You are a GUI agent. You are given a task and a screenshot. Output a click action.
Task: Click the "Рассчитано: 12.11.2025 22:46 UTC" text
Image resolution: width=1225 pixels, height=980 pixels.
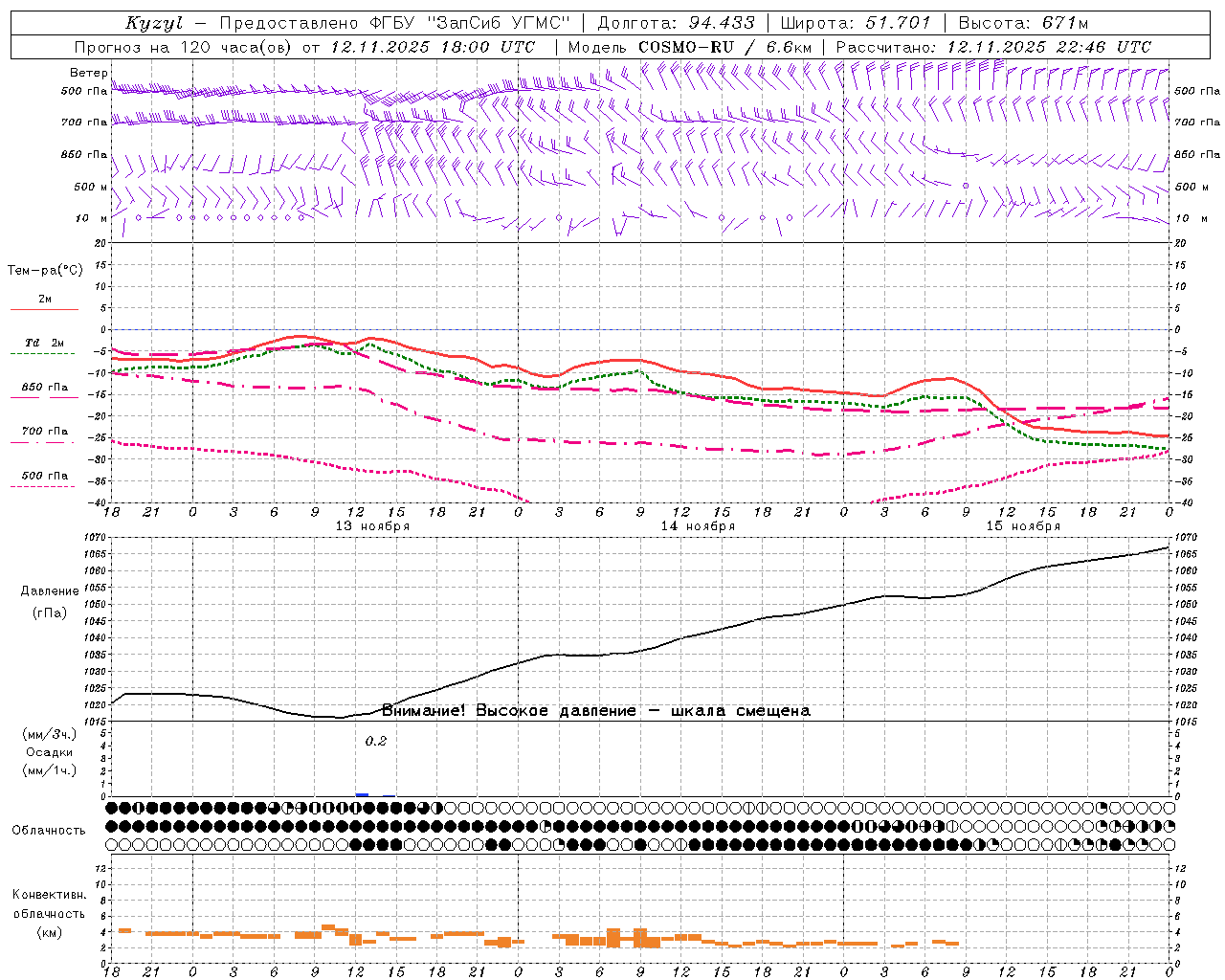click(x=993, y=47)
